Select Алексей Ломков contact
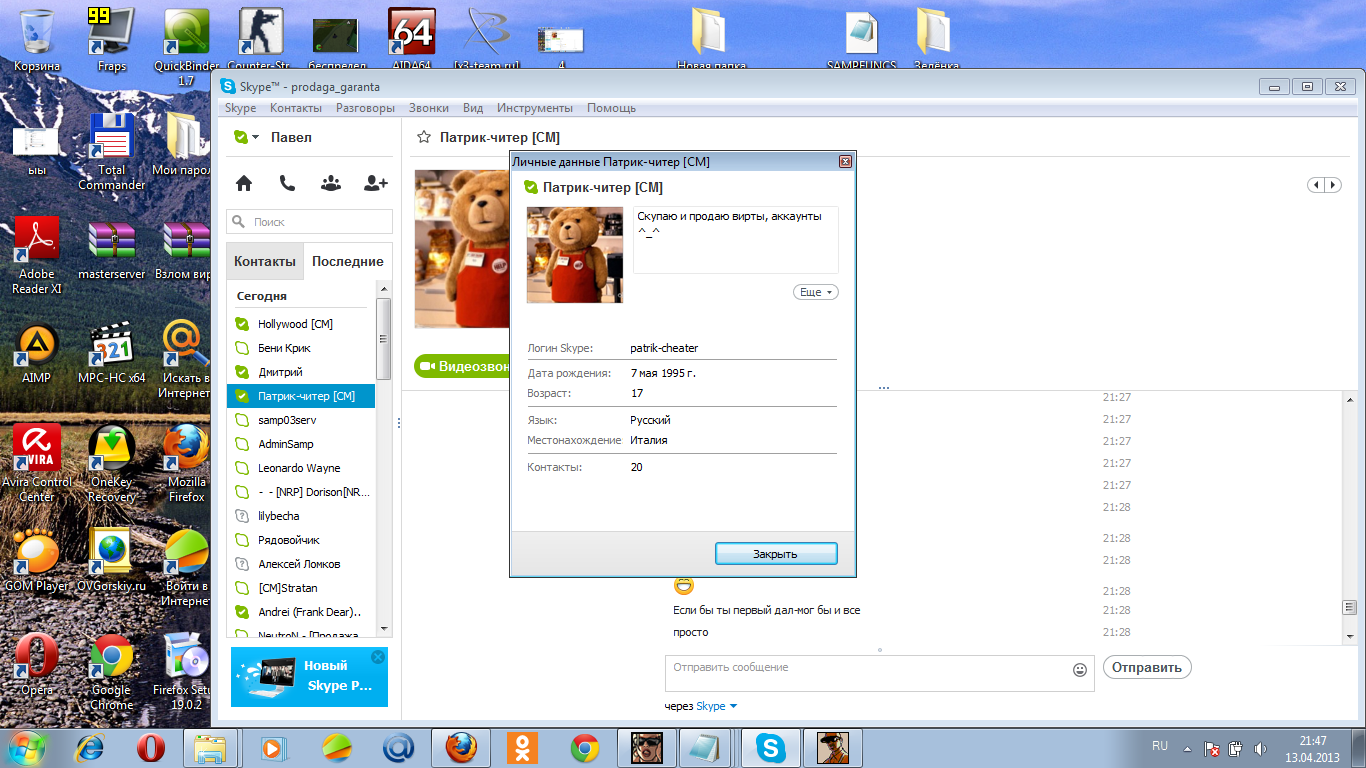The width and height of the screenshot is (1366, 768). 301,564
